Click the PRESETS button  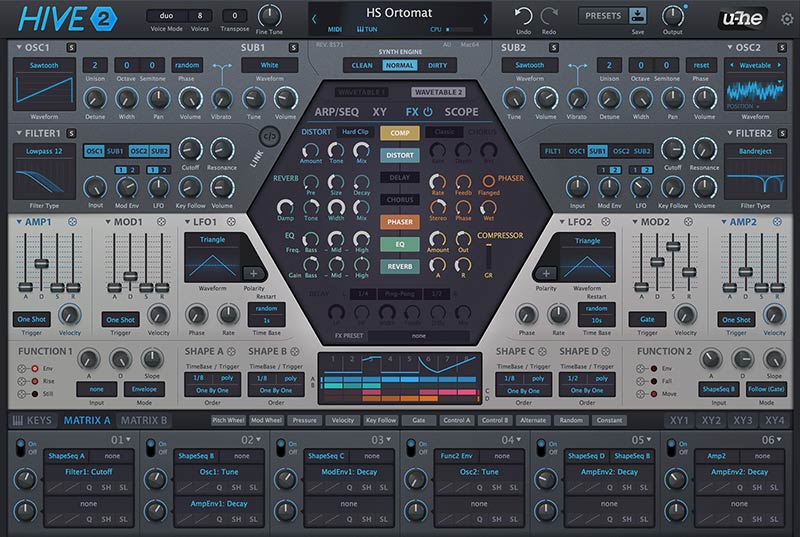click(603, 16)
